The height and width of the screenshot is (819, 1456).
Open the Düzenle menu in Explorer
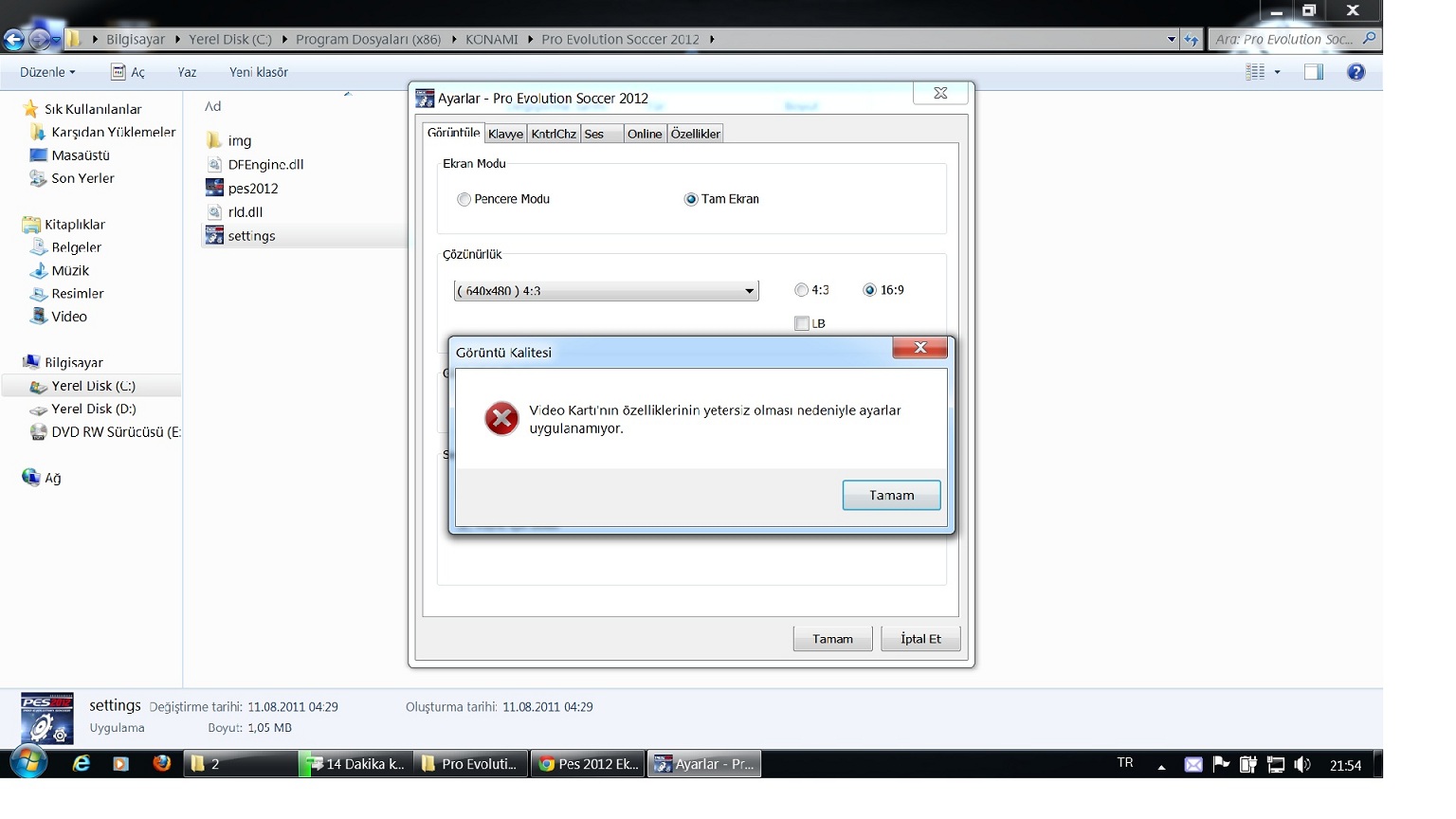tap(47, 72)
